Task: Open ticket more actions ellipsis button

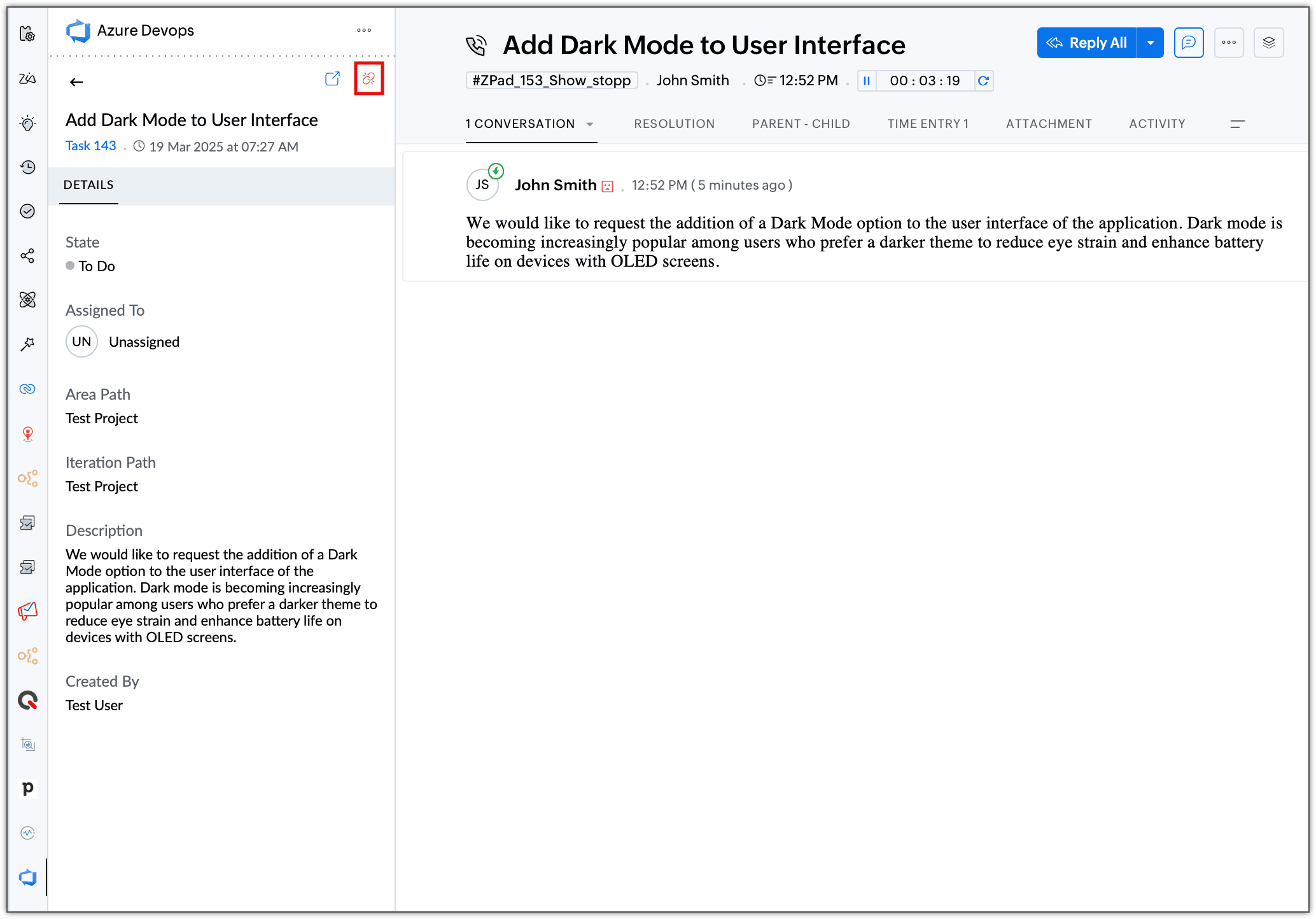Action: (1228, 43)
